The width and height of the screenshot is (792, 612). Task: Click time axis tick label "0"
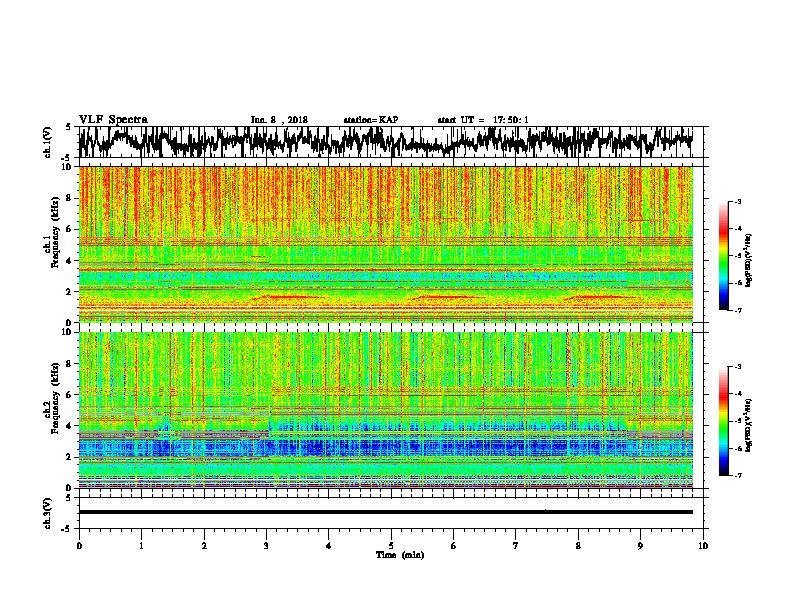(79, 546)
